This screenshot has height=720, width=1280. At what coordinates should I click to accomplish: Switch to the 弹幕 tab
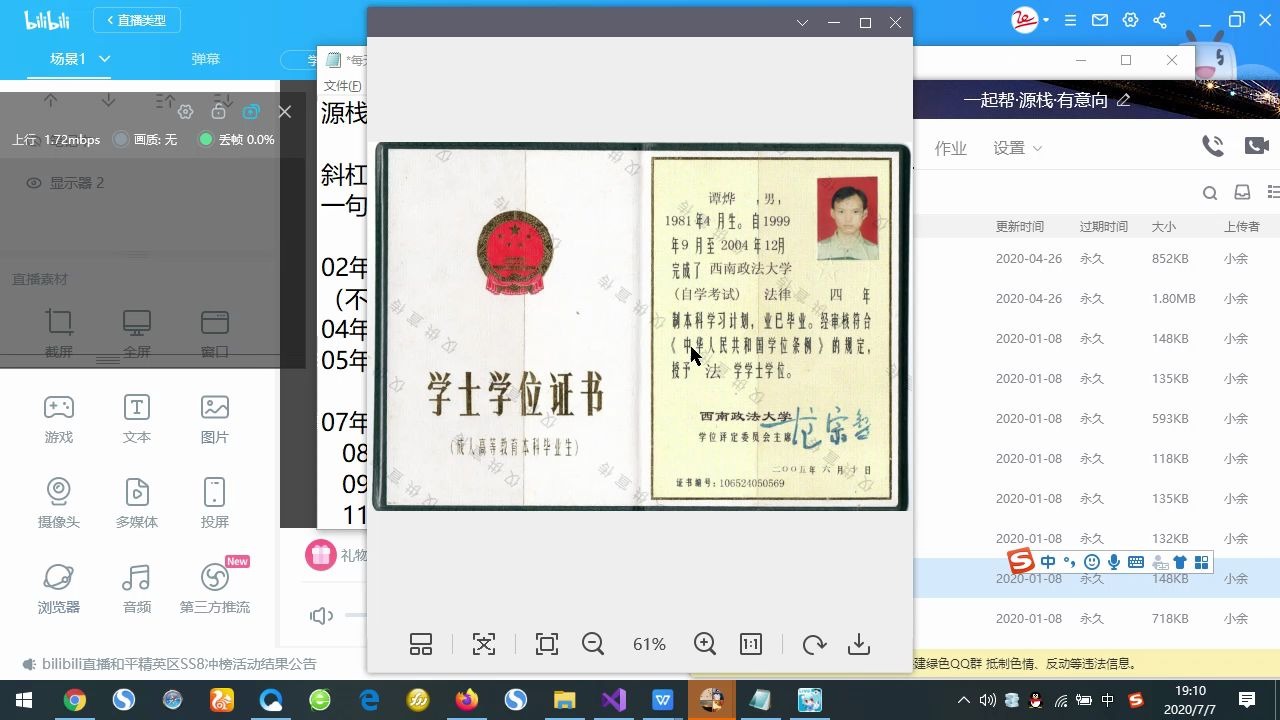tap(206, 59)
